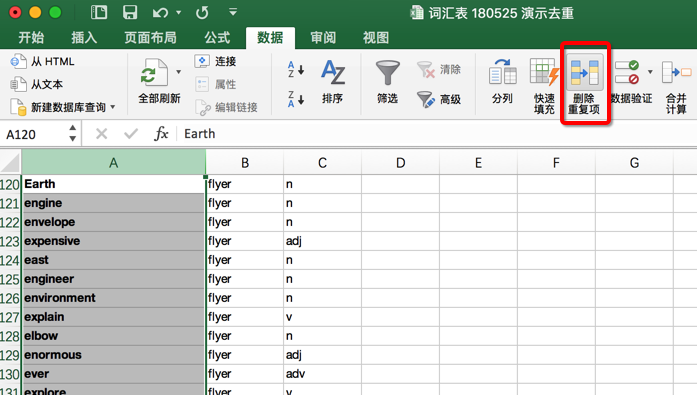The width and height of the screenshot is (697, 395).
Task: Click 属性 properties button
Action: (x=215, y=84)
